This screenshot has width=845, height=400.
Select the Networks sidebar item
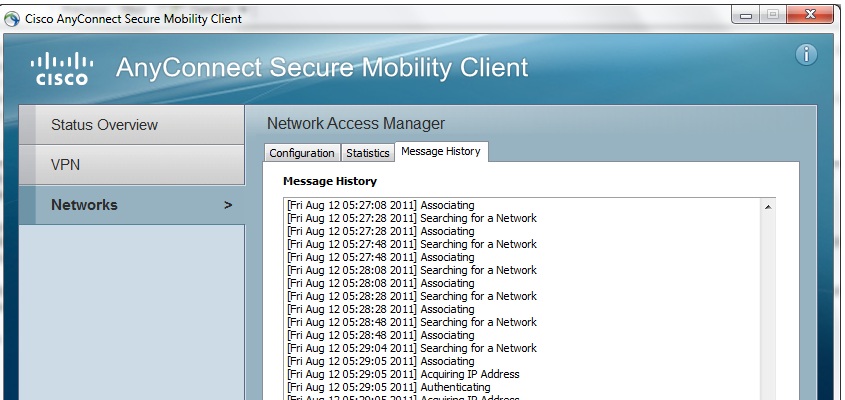(132, 205)
